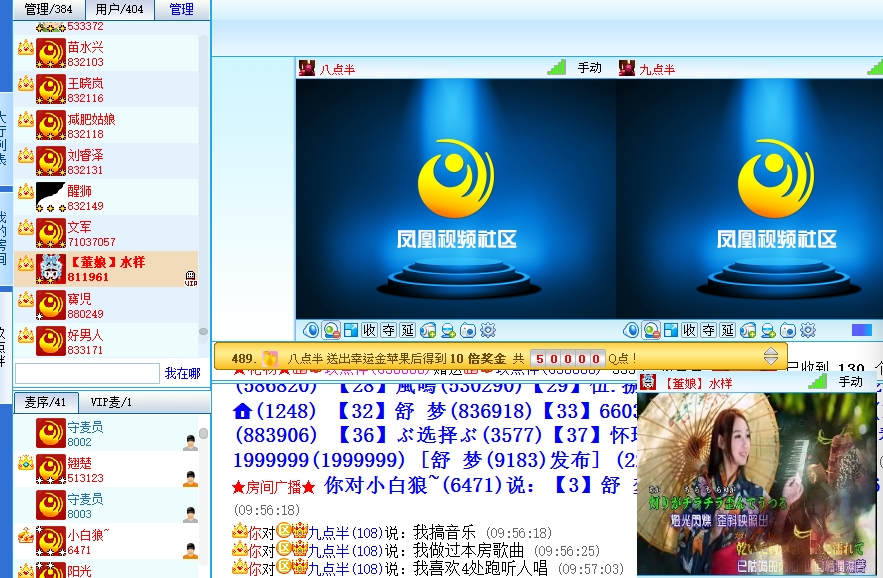Click the 九点半 name in the video header
The width and height of the screenshot is (883, 578).
657,69
